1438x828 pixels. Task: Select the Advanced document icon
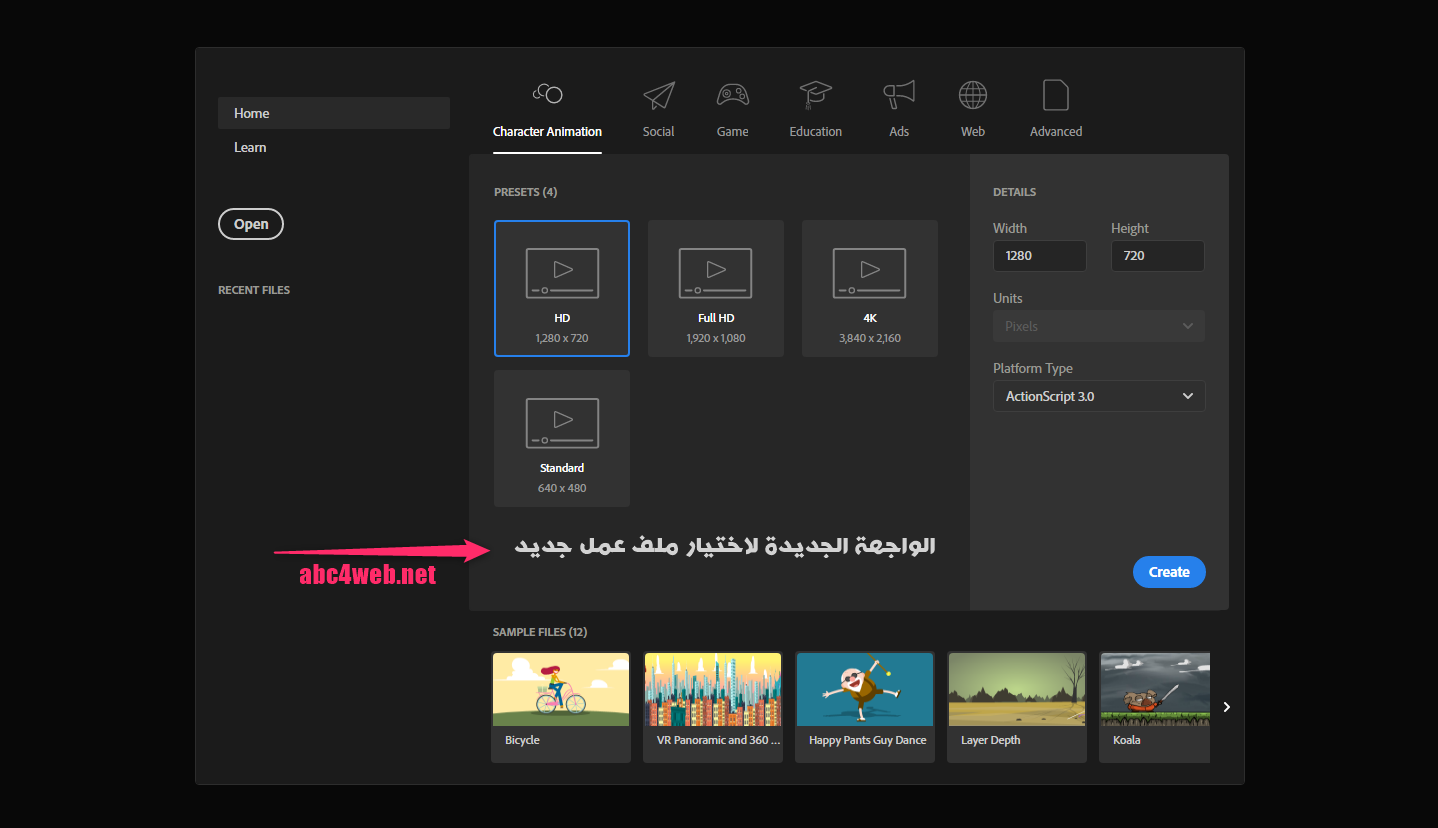pyautogui.click(x=1055, y=96)
